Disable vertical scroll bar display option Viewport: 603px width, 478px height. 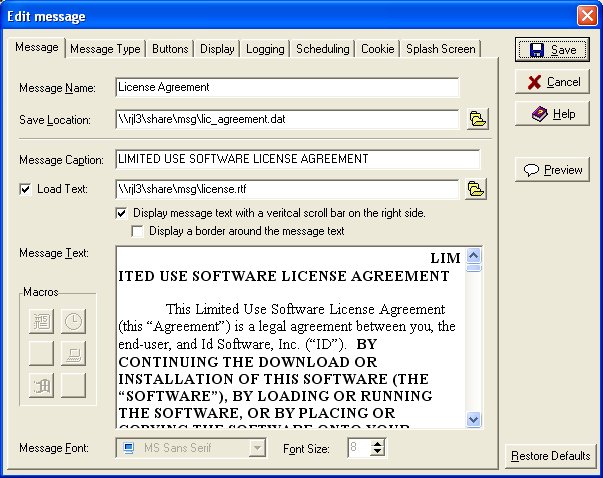click(121, 213)
